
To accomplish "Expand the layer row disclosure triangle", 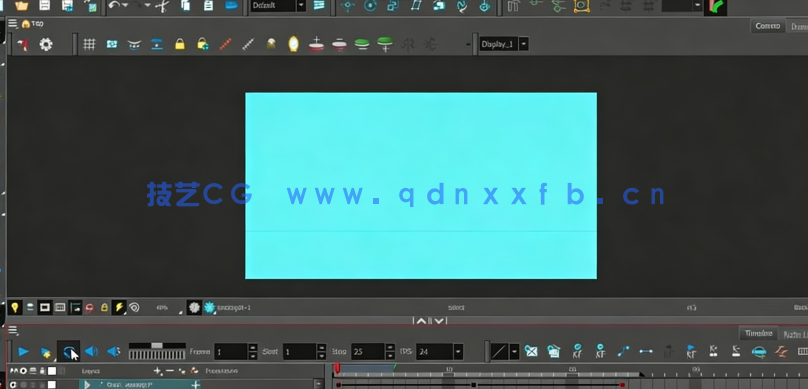I will [87, 384].
